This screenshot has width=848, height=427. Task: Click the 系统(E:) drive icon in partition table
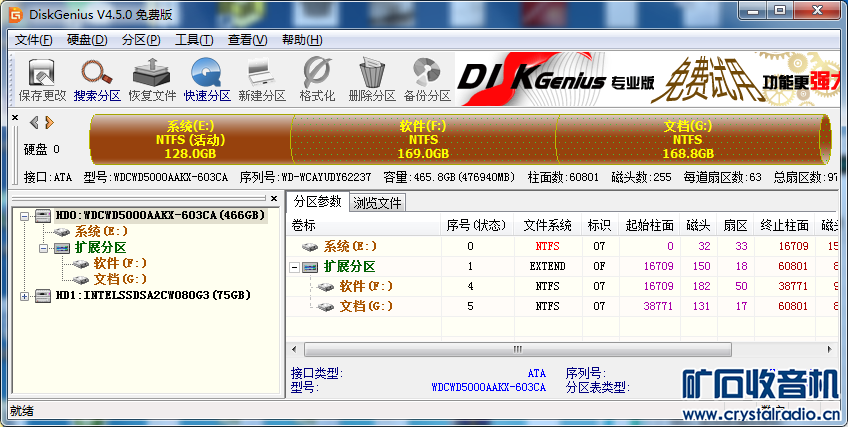tap(310, 246)
